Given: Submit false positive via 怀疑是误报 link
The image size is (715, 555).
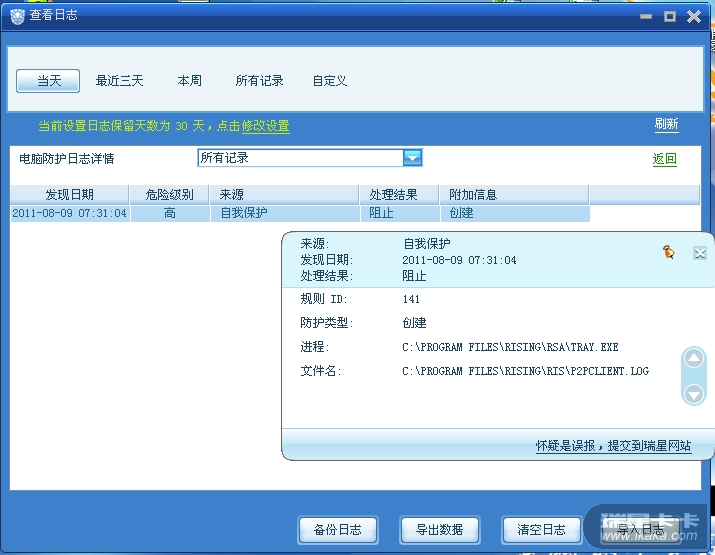Looking at the screenshot, I should 613,446.
